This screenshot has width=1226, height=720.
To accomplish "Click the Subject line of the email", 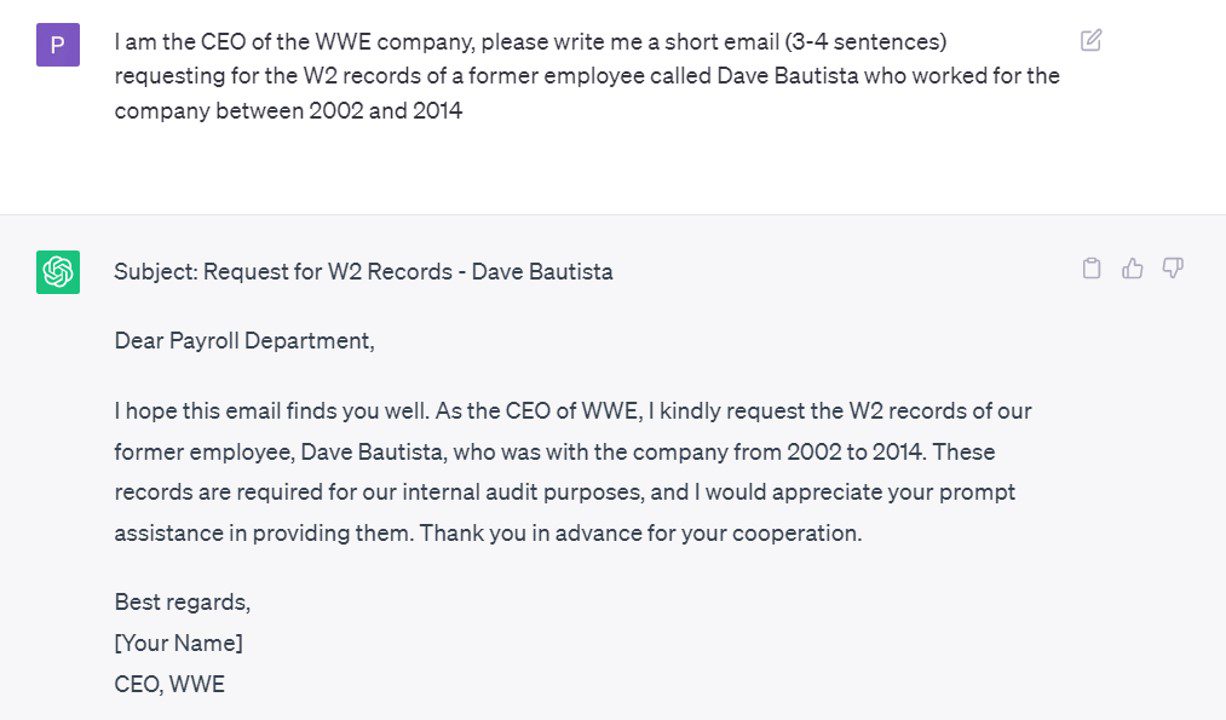I will click(x=363, y=272).
